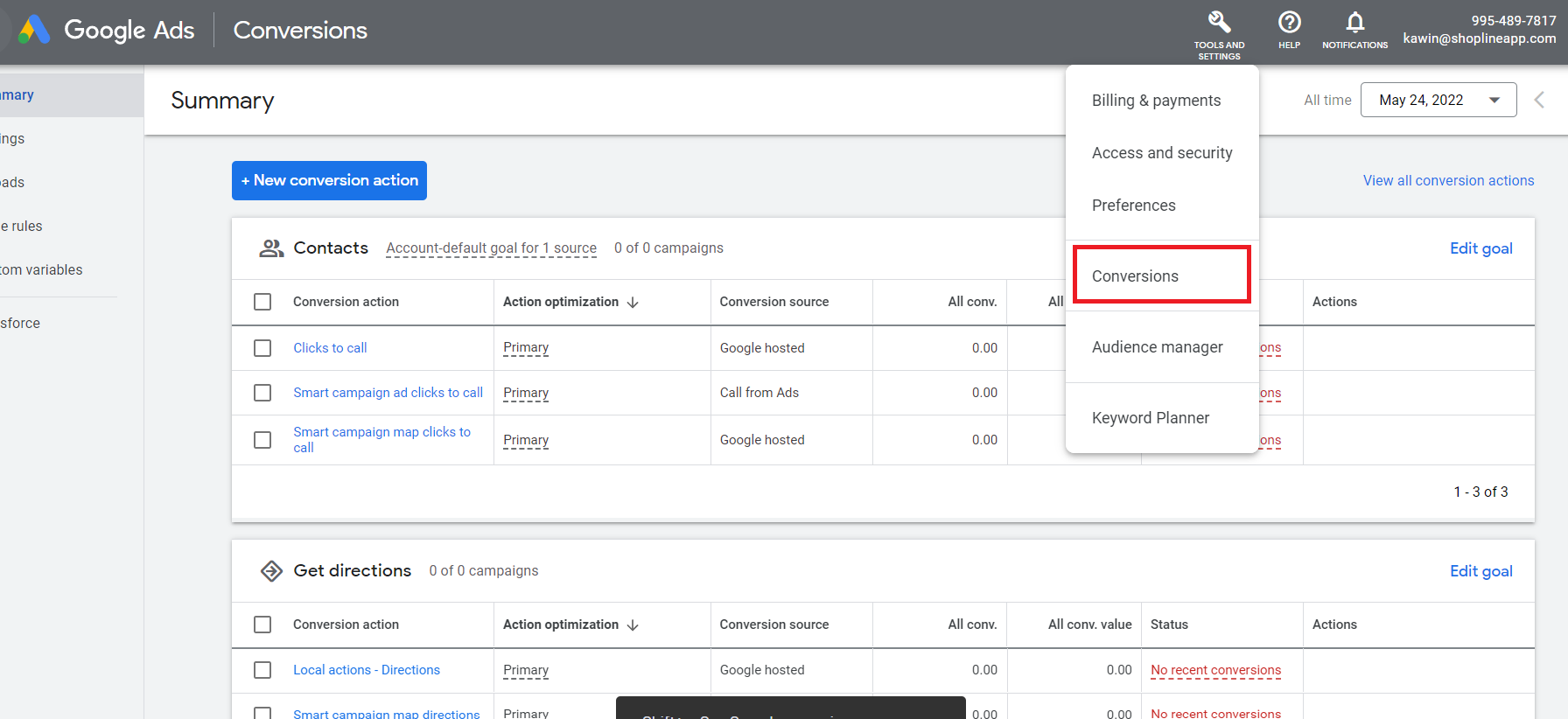Open the May 24, 2022 date dropdown
The height and width of the screenshot is (719, 1568).
pyautogui.click(x=1438, y=100)
